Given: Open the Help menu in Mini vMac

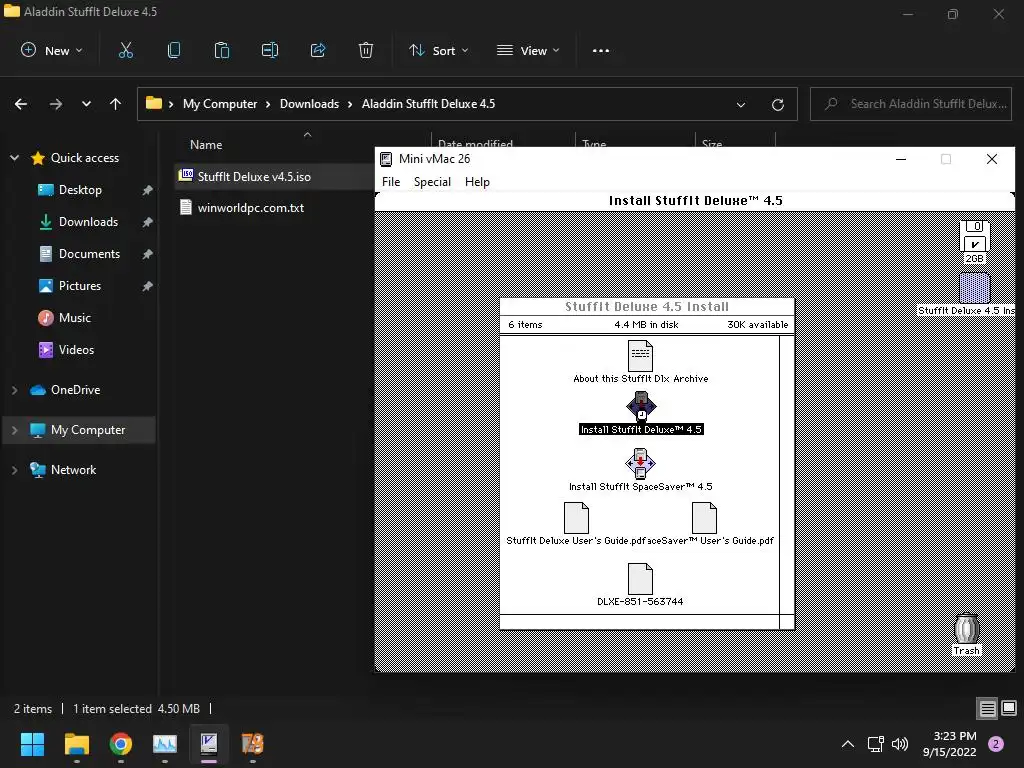Looking at the screenshot, I should [x=477, y=182].
